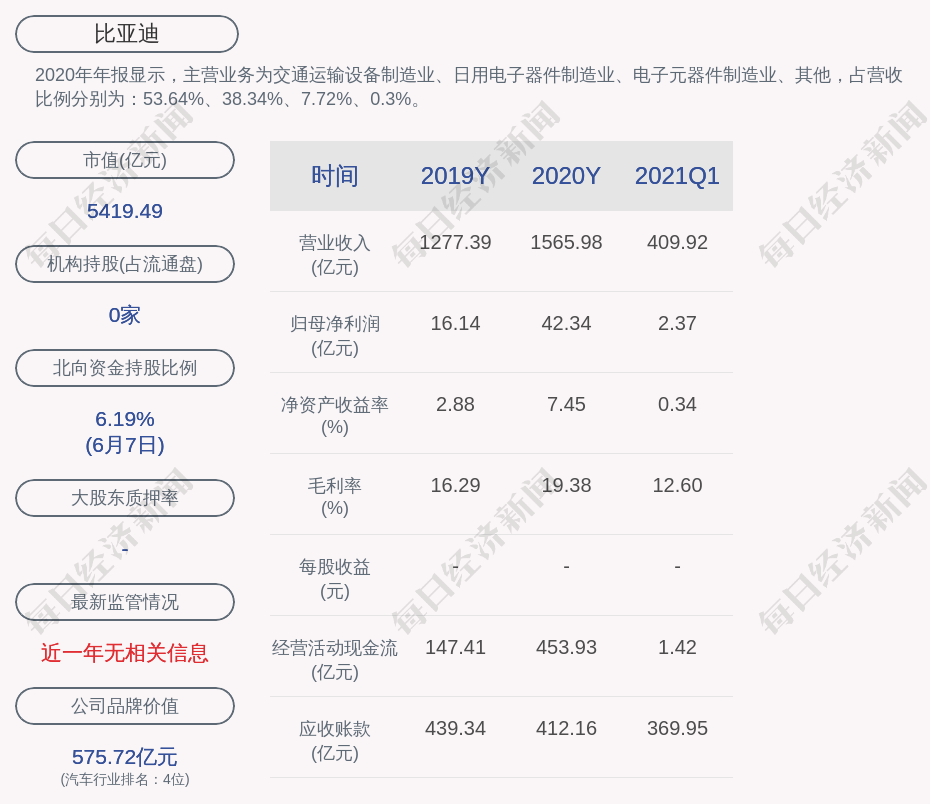
Task: Click the 归母净利润(亿元) row label
Action: (x=335, y=336)
